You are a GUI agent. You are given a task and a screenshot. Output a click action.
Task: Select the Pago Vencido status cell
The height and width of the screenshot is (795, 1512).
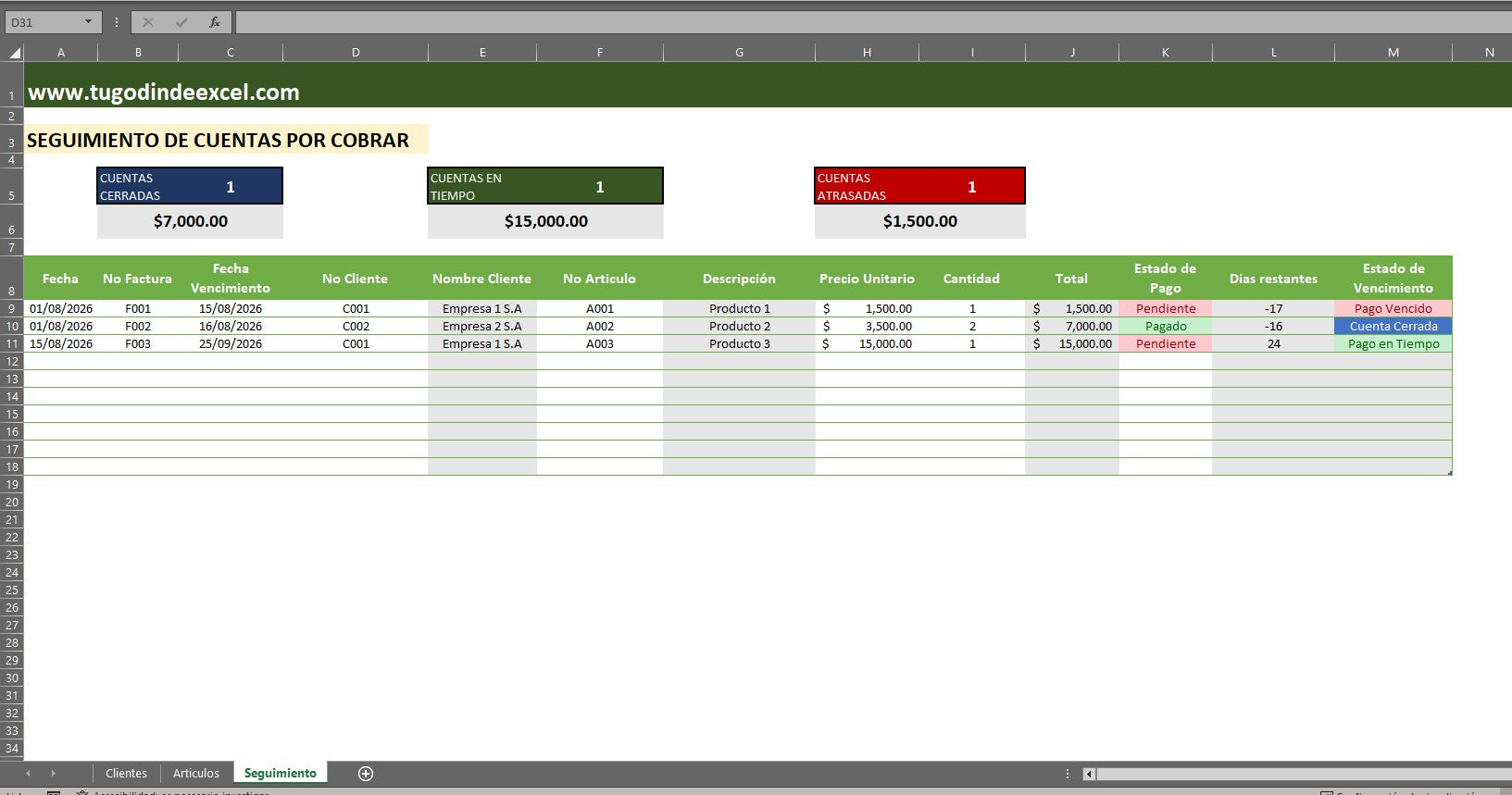(1393, 308)
